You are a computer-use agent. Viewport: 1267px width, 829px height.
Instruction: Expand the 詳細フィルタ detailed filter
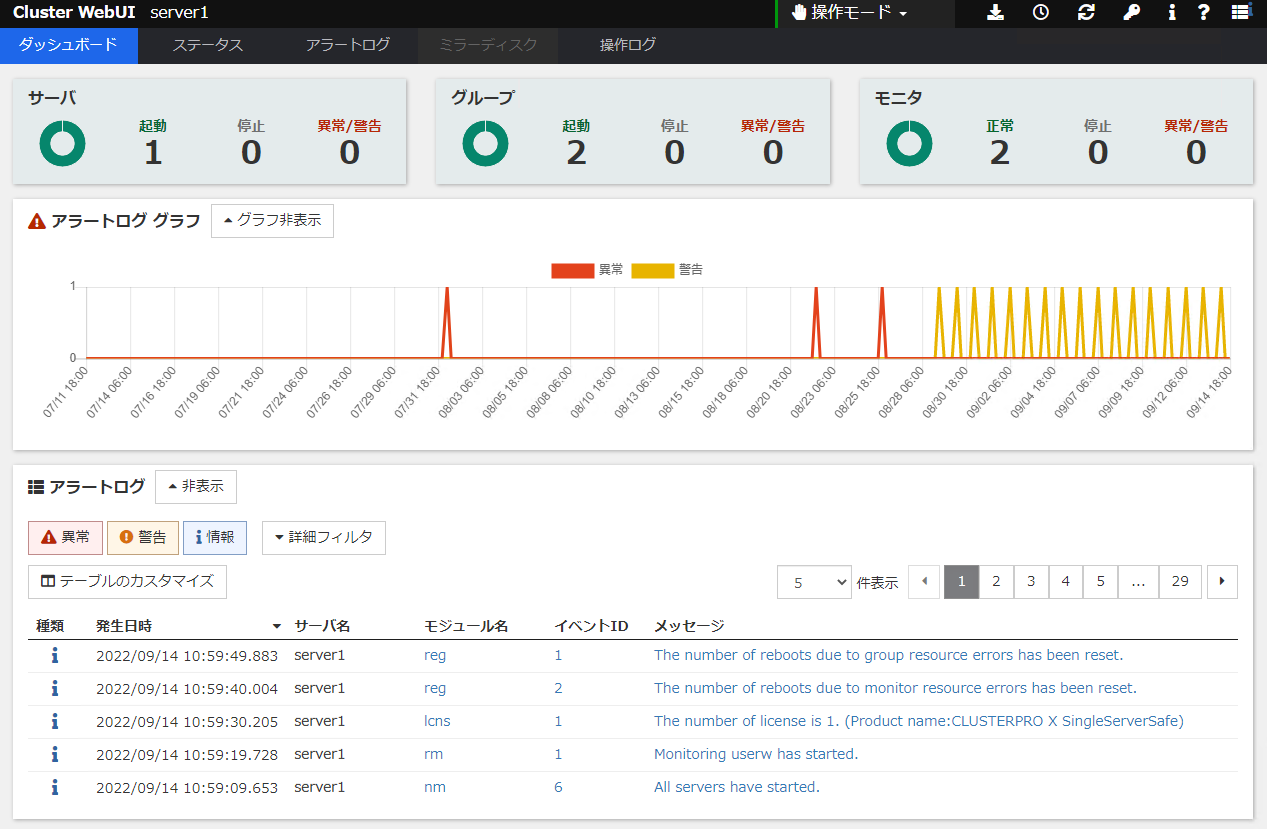tap(323, 537)
